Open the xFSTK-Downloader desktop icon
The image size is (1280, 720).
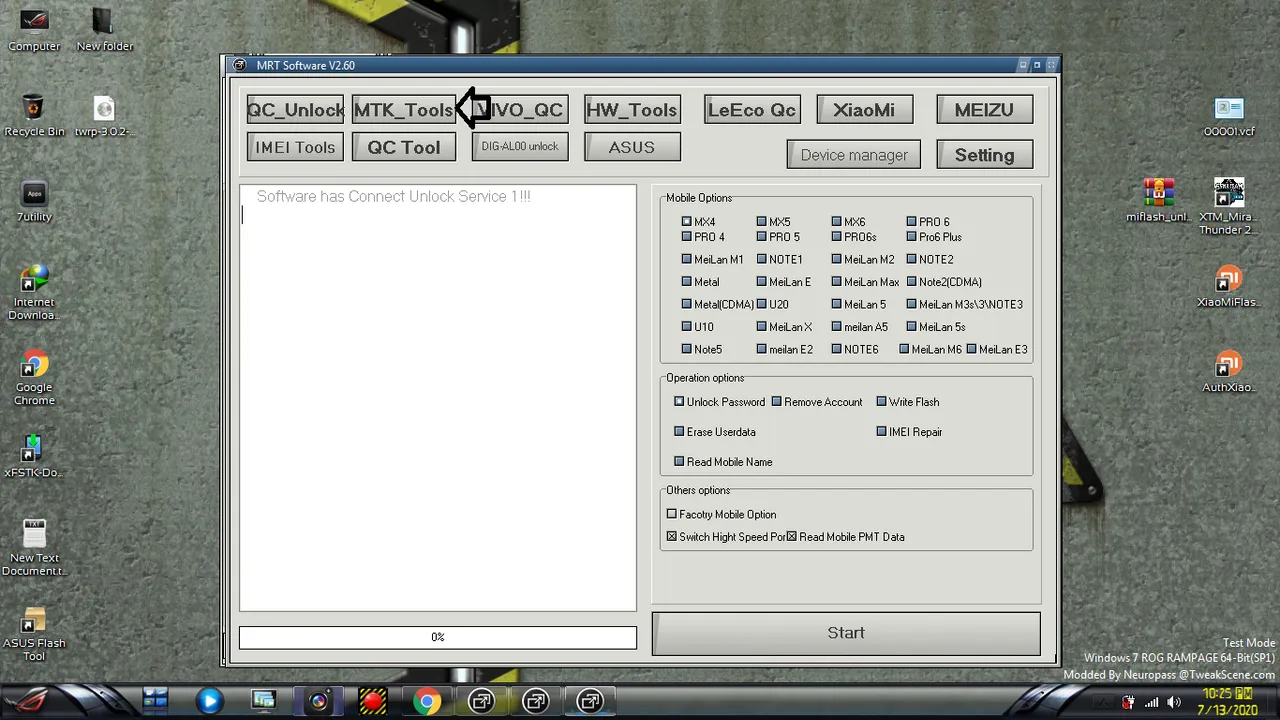[34, 456]
